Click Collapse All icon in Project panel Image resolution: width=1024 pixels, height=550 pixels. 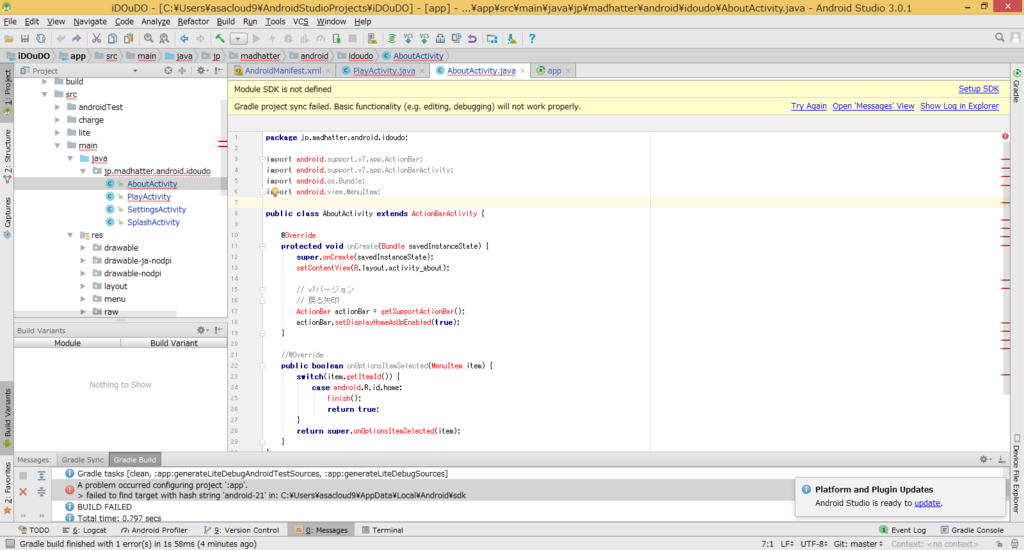tap(182, 71)
